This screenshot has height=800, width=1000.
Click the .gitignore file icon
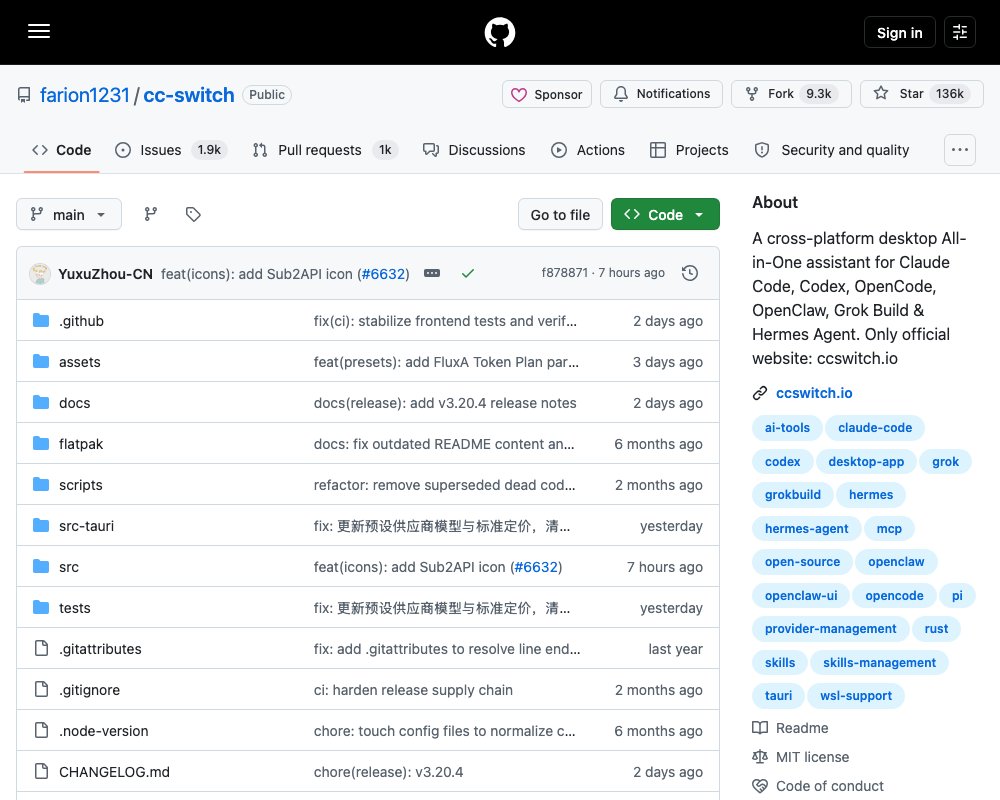pos(41,690)
